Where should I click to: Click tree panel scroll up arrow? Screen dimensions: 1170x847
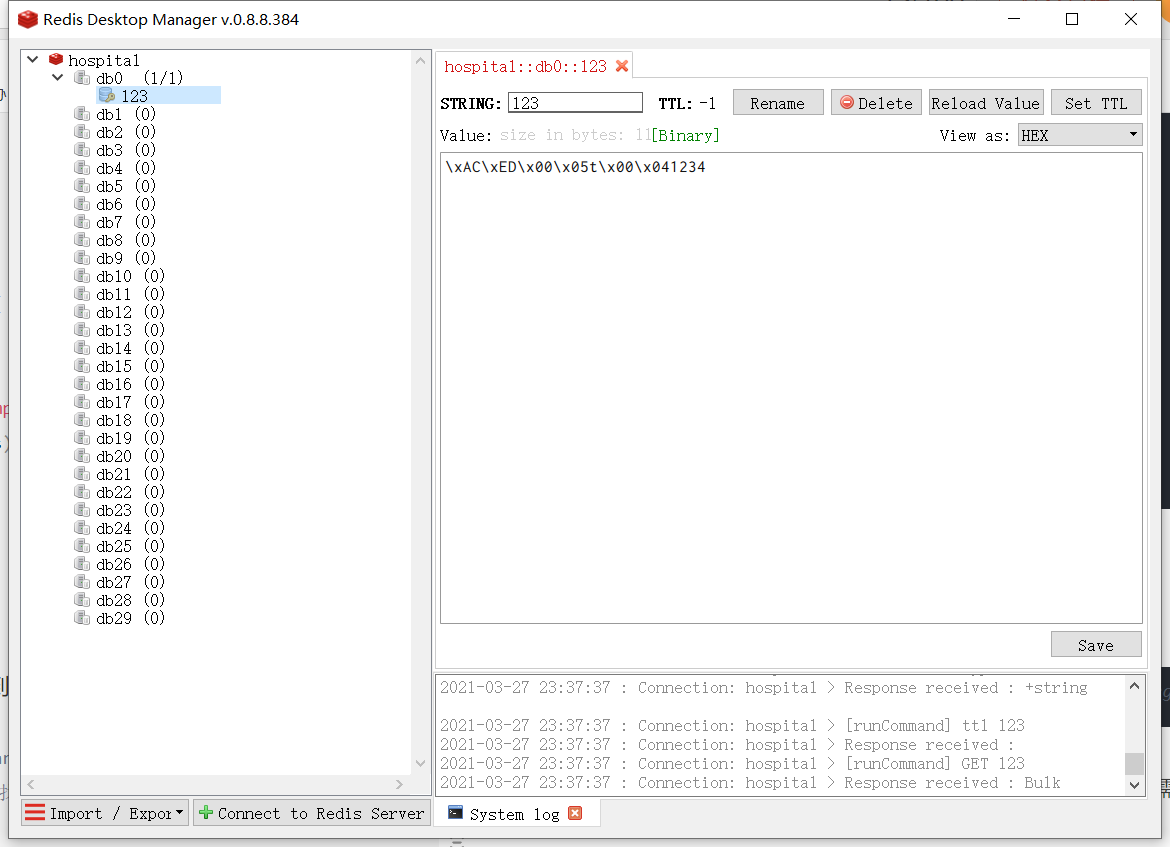tap(420, 61)
